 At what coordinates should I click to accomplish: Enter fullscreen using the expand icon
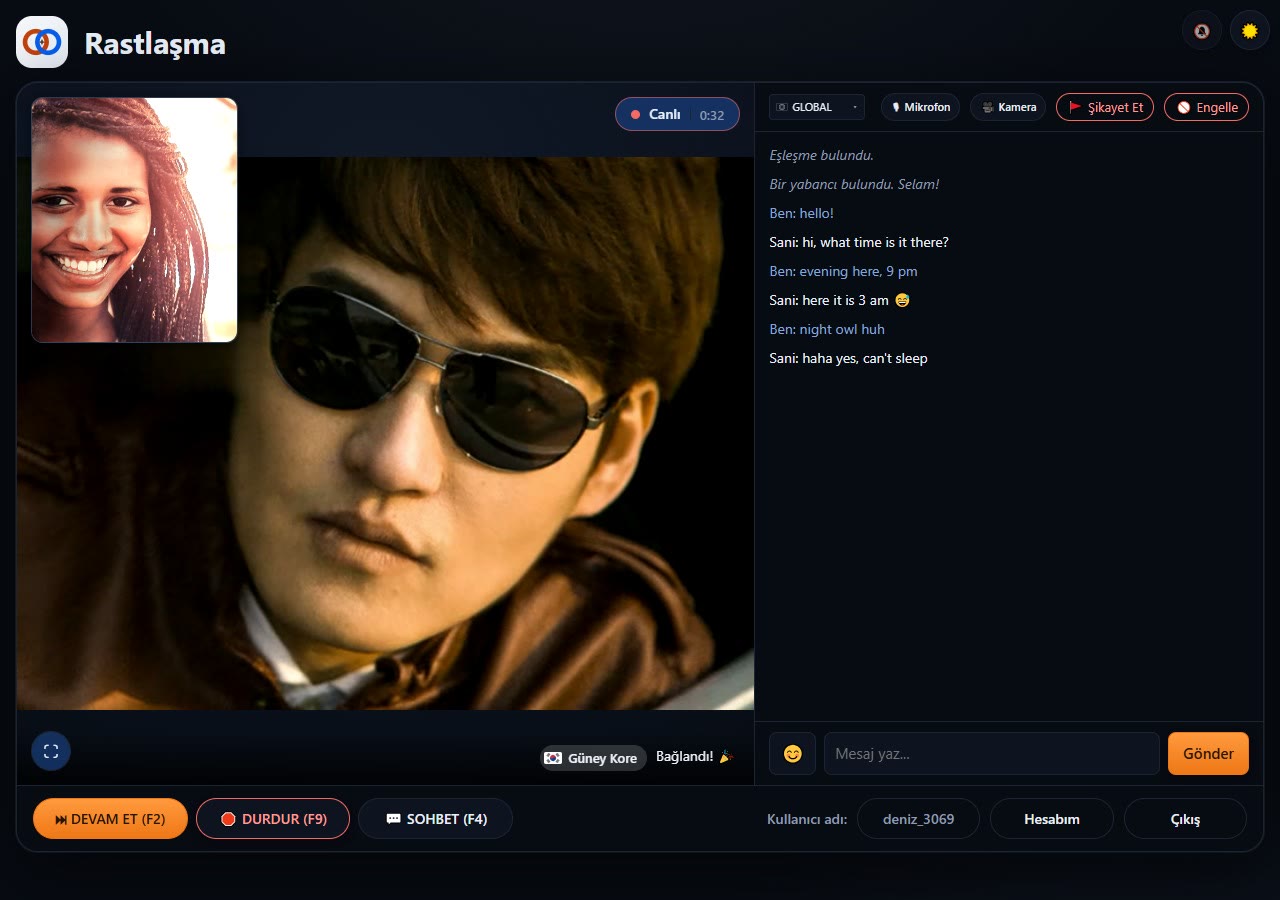pyautogui.click(x=51, y=751)
